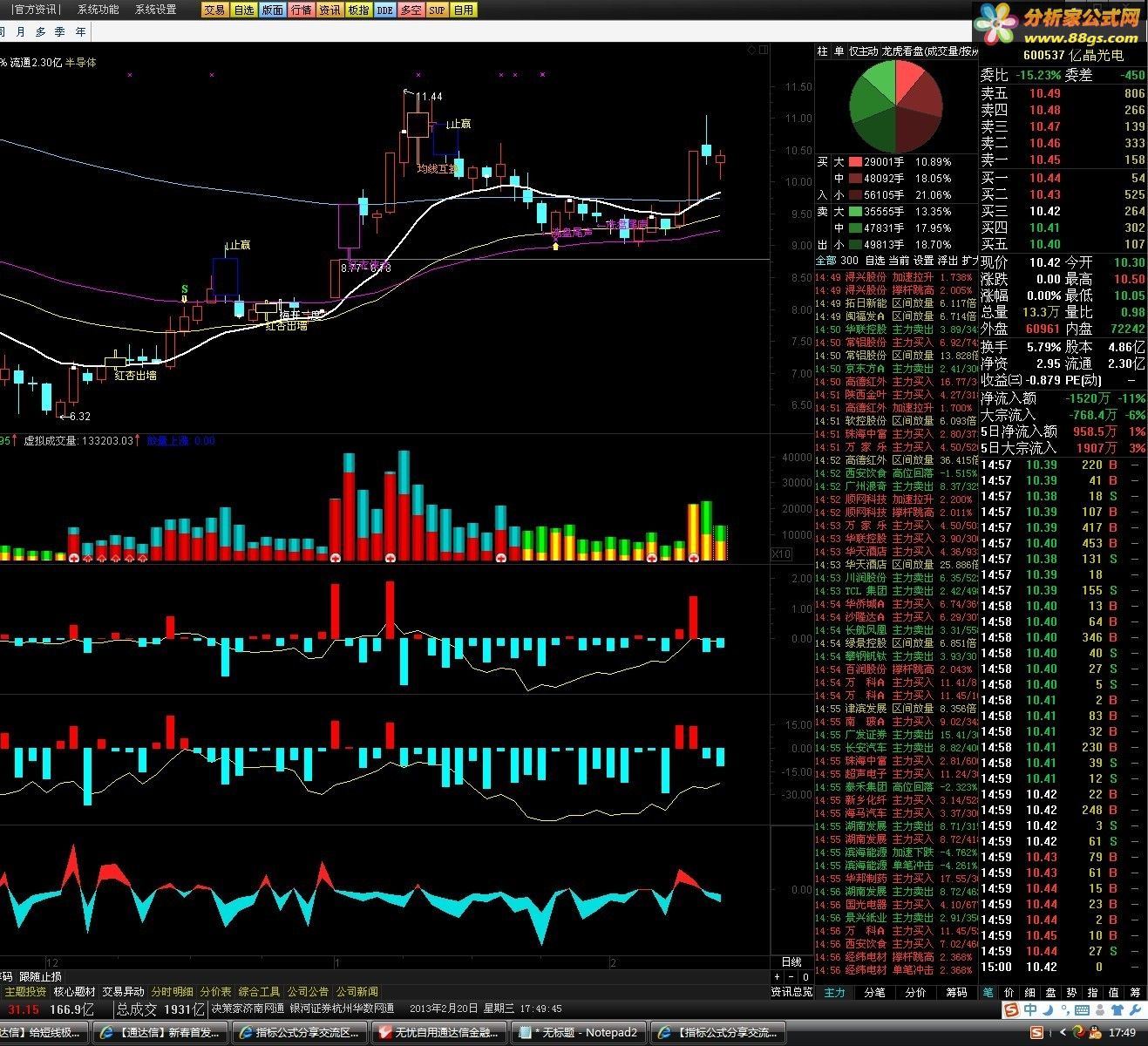Click the 自用 toolbar button
This screenshot has height=1046, width=1148.
(x=464, y=10)
